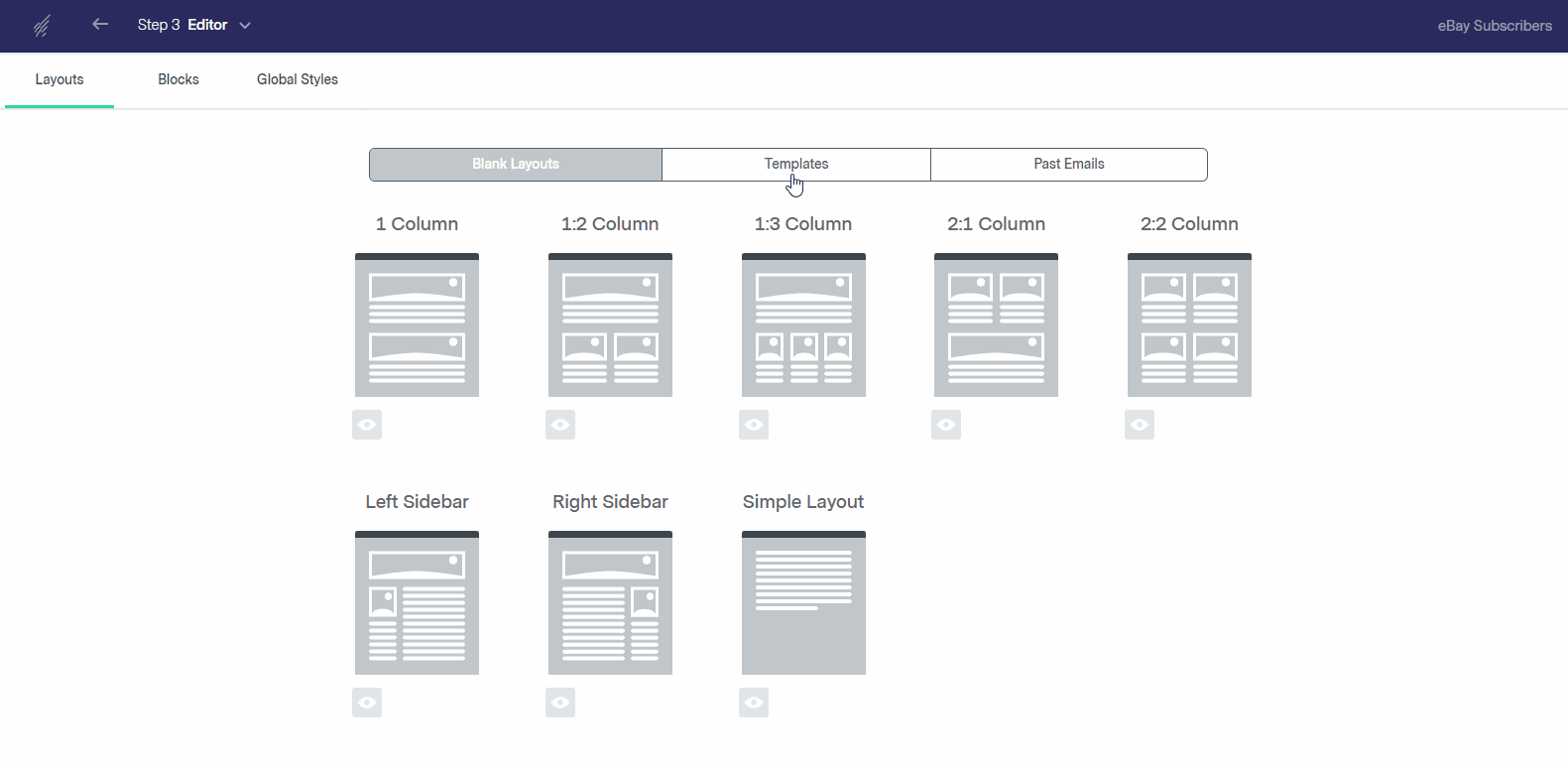Click the '1:3 Column' title text

pyautogui.click(x=803, y=224)
